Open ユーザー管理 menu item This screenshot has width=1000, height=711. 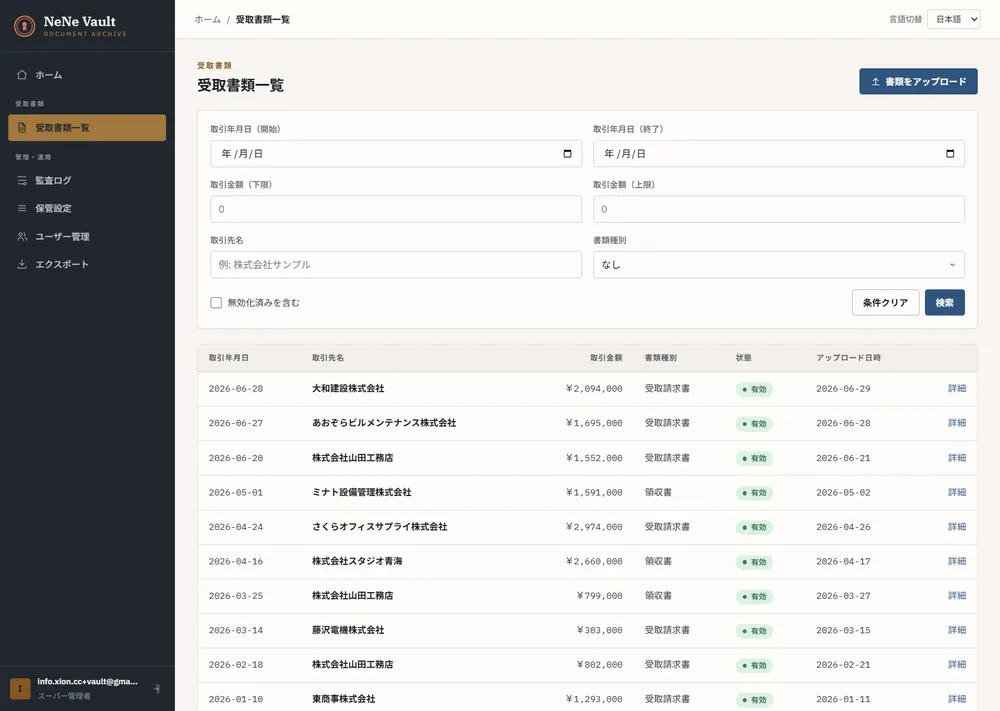[87, 237]
